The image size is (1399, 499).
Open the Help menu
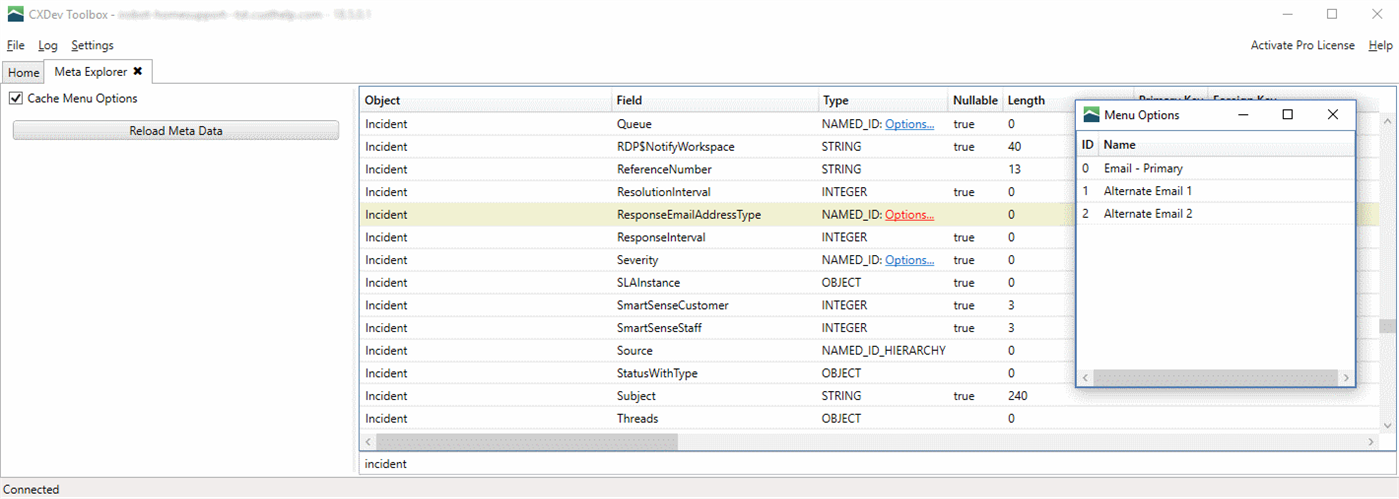1380,45
